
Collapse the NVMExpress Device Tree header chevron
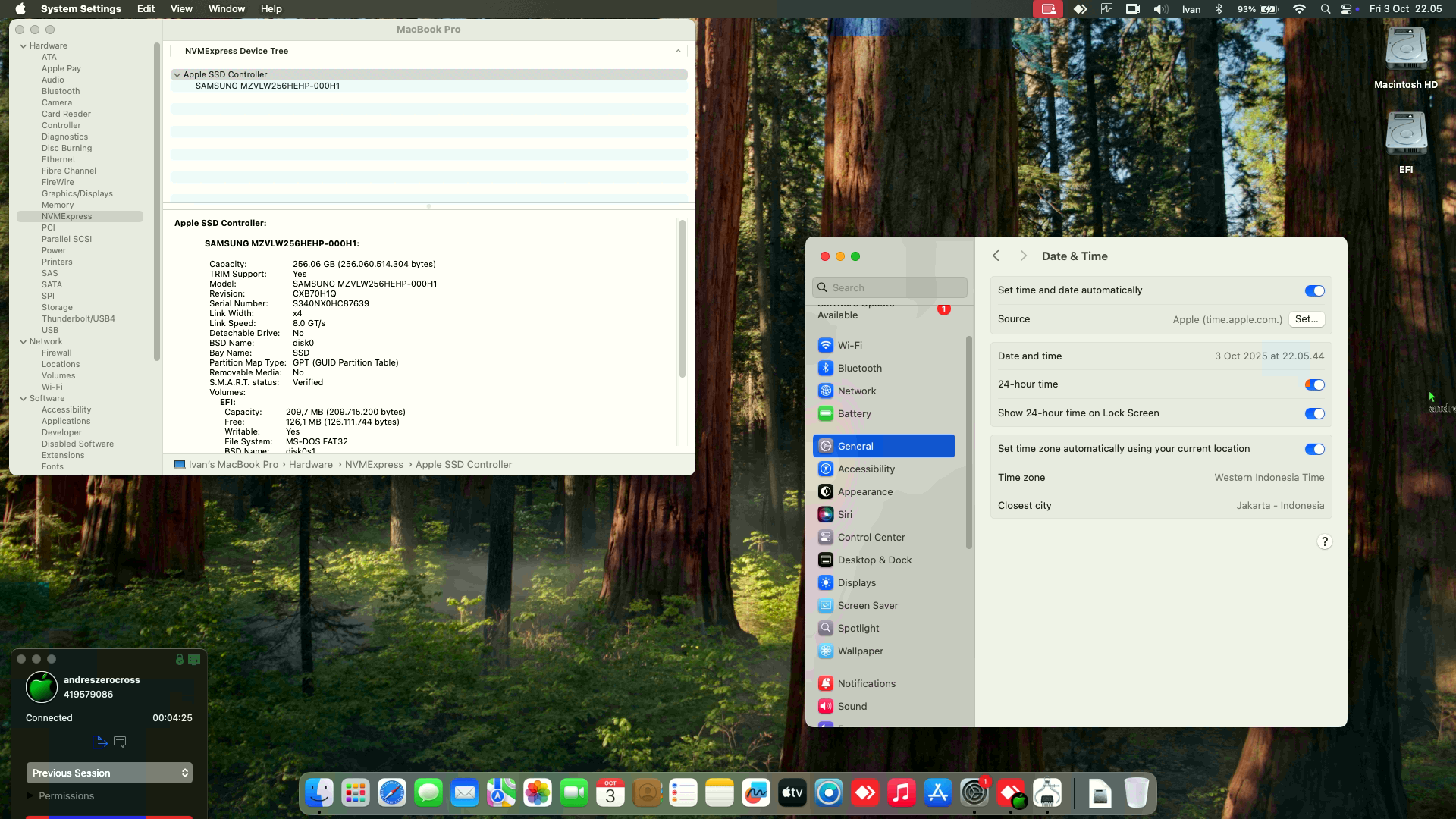(x=678, y=51)
